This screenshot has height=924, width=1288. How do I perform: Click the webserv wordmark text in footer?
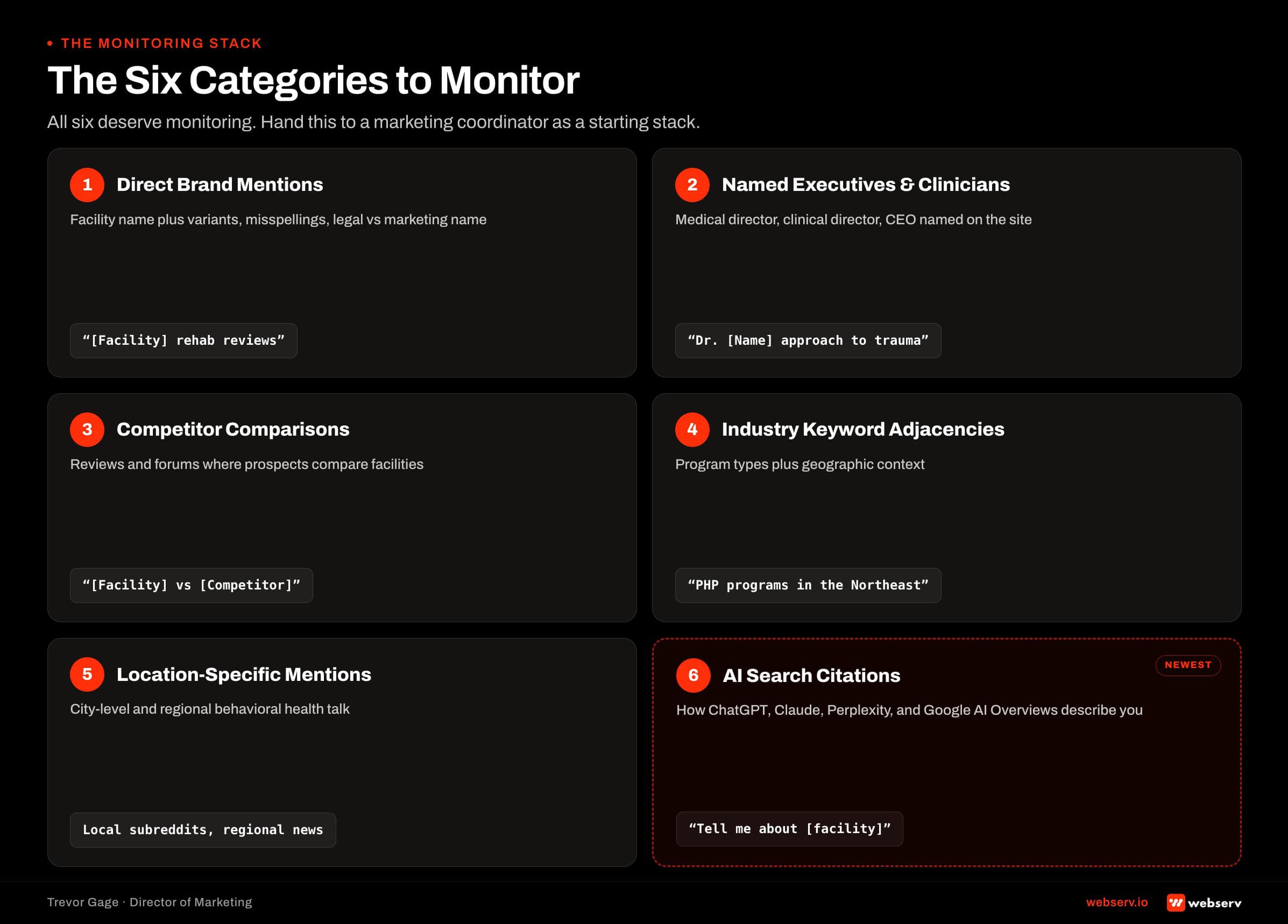point(1214,903)
